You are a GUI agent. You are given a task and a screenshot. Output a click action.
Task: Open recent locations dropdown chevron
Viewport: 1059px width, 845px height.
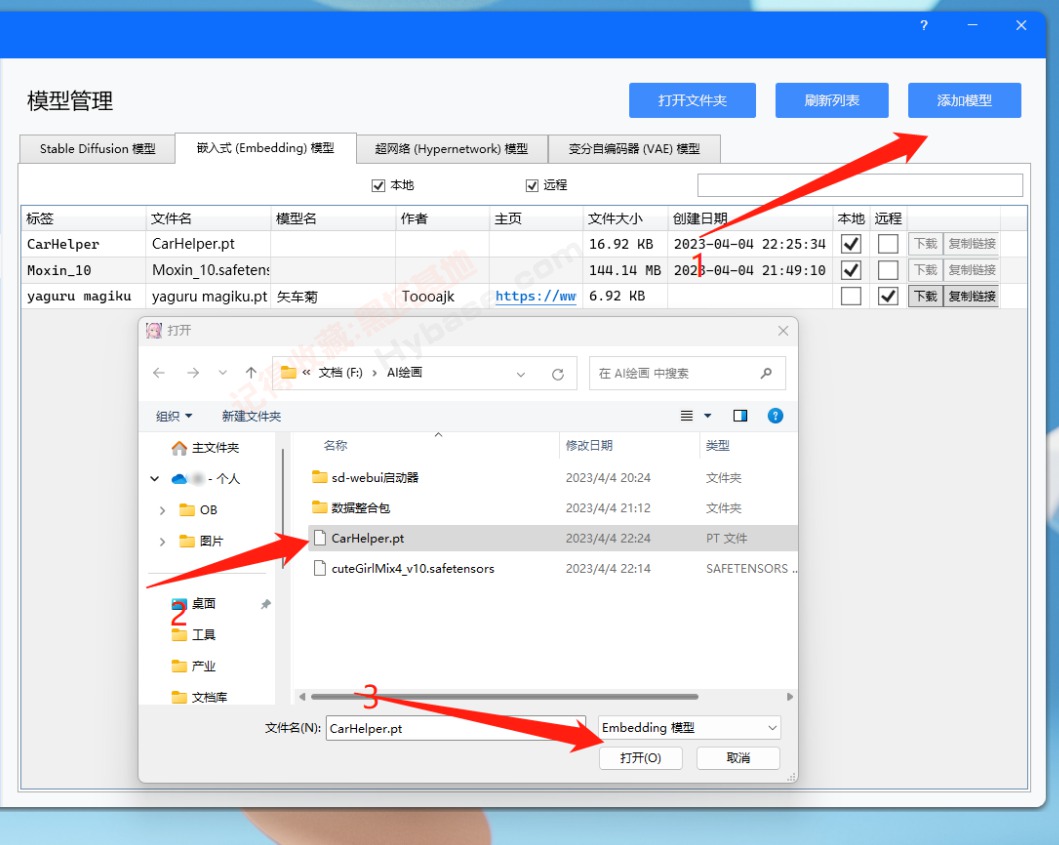click(x=222, y=373)
